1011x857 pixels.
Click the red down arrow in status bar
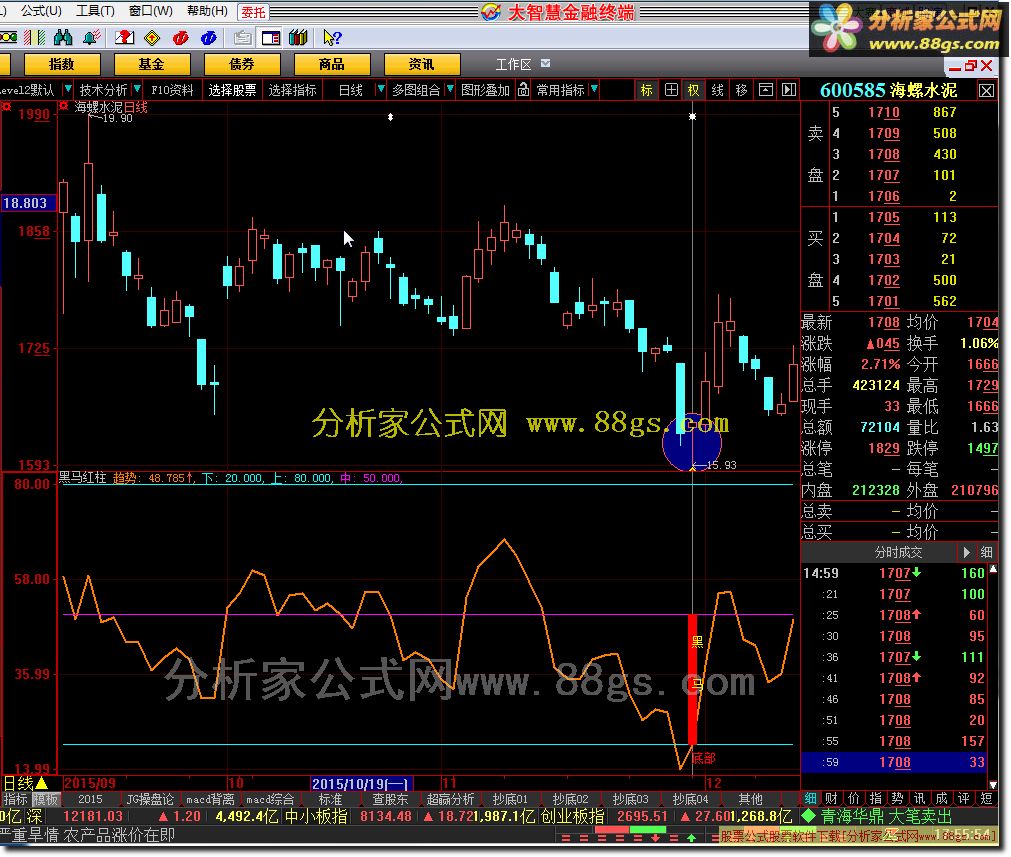point(655,838)
